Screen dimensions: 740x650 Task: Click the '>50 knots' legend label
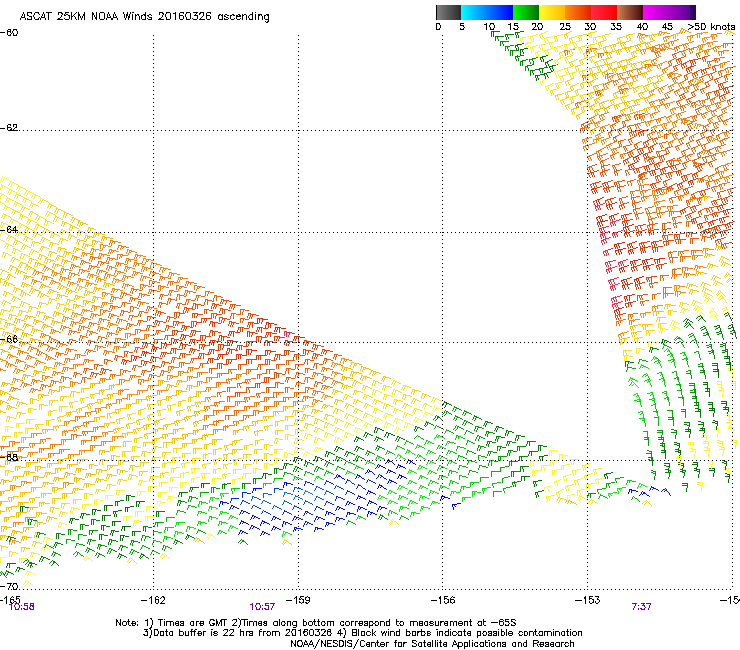coord(711,26)
